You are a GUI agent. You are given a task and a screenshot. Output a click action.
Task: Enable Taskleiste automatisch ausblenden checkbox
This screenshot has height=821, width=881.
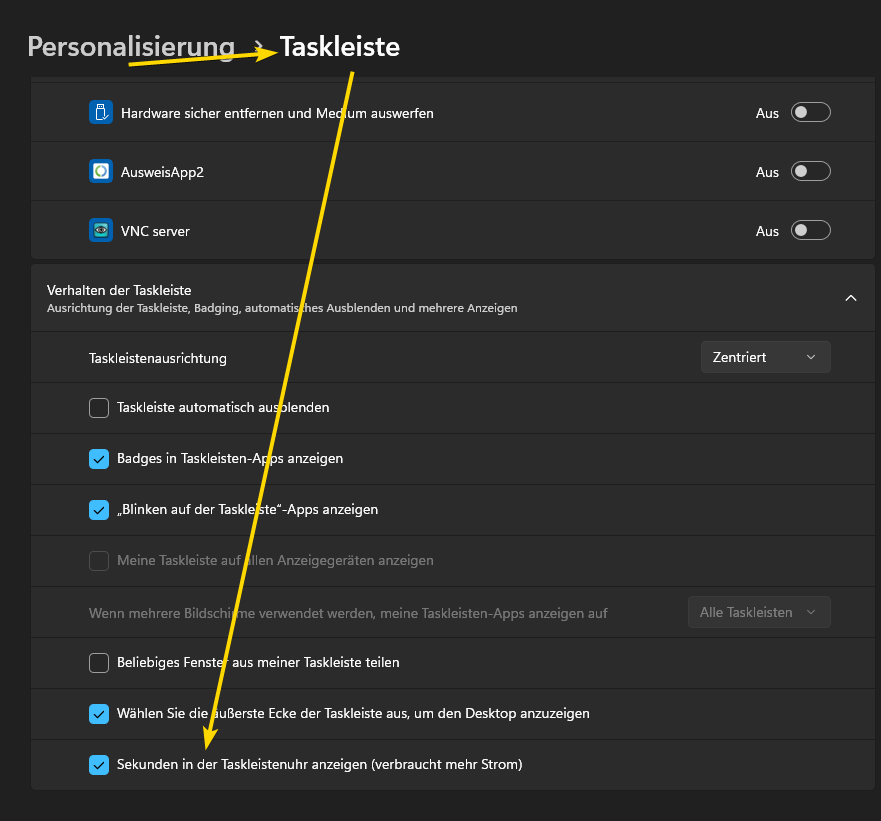pos(99,408)
